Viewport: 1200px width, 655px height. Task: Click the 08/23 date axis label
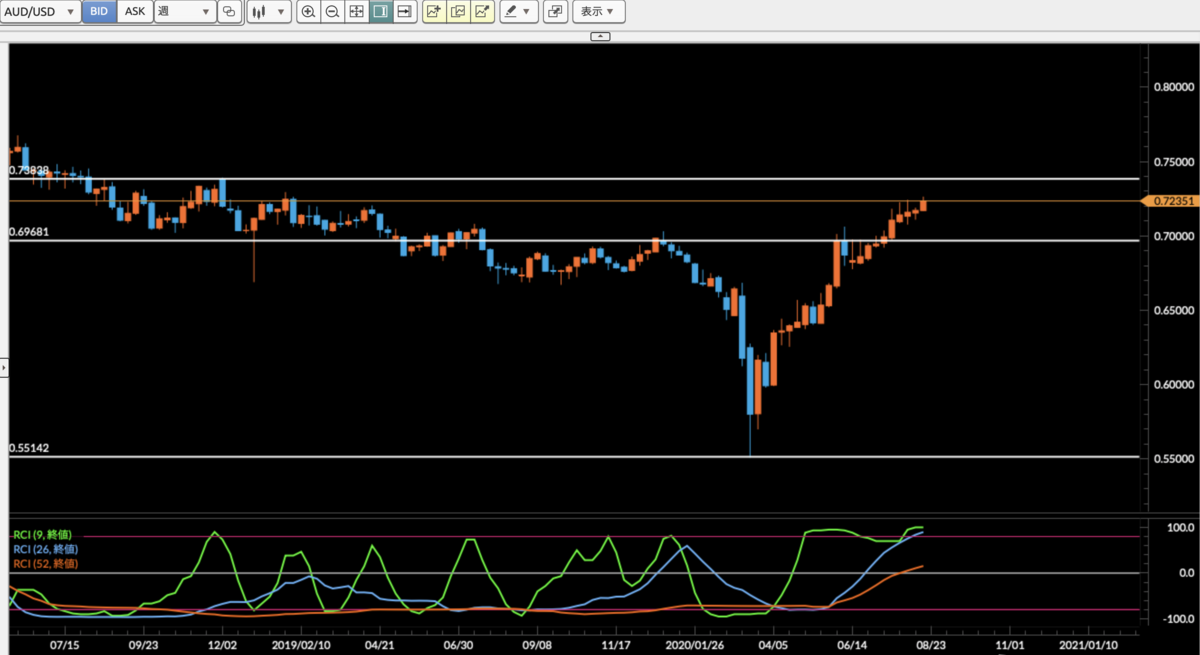coord(930,646)
